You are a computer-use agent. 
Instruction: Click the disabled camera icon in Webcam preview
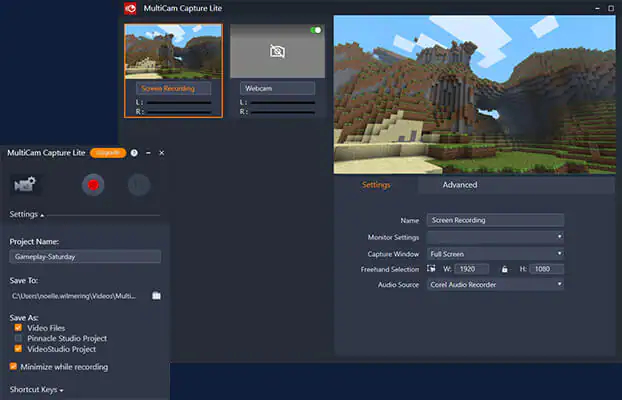[277, 52]
